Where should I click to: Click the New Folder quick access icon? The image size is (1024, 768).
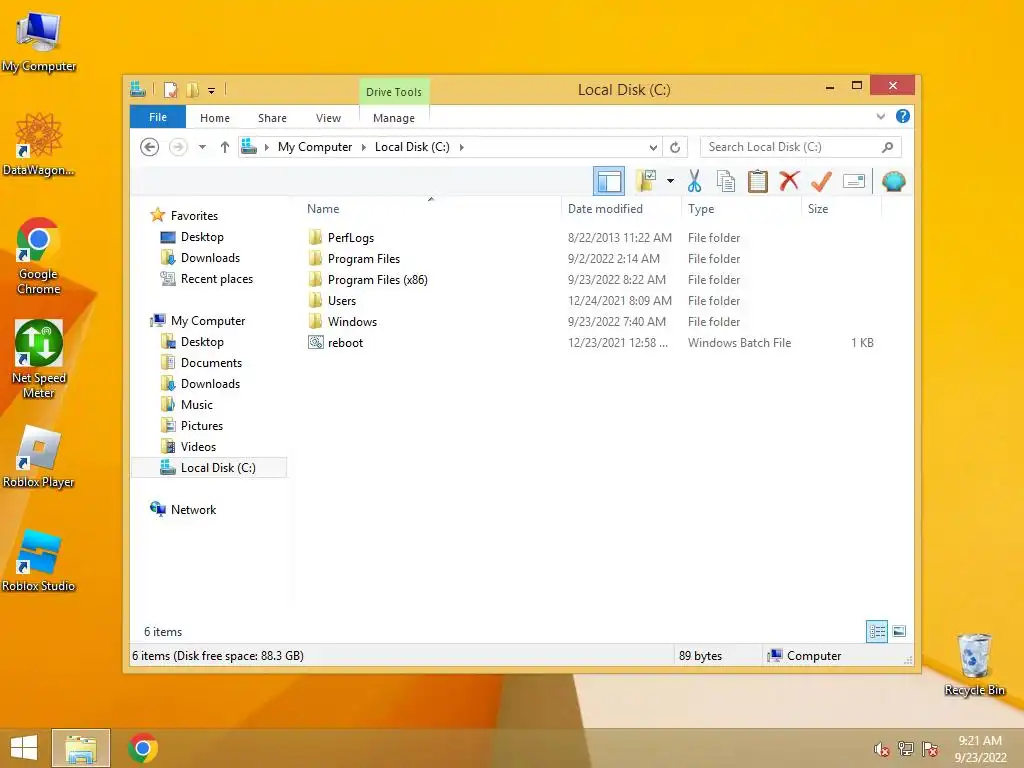pyautogui.click(x=193, y=90)
